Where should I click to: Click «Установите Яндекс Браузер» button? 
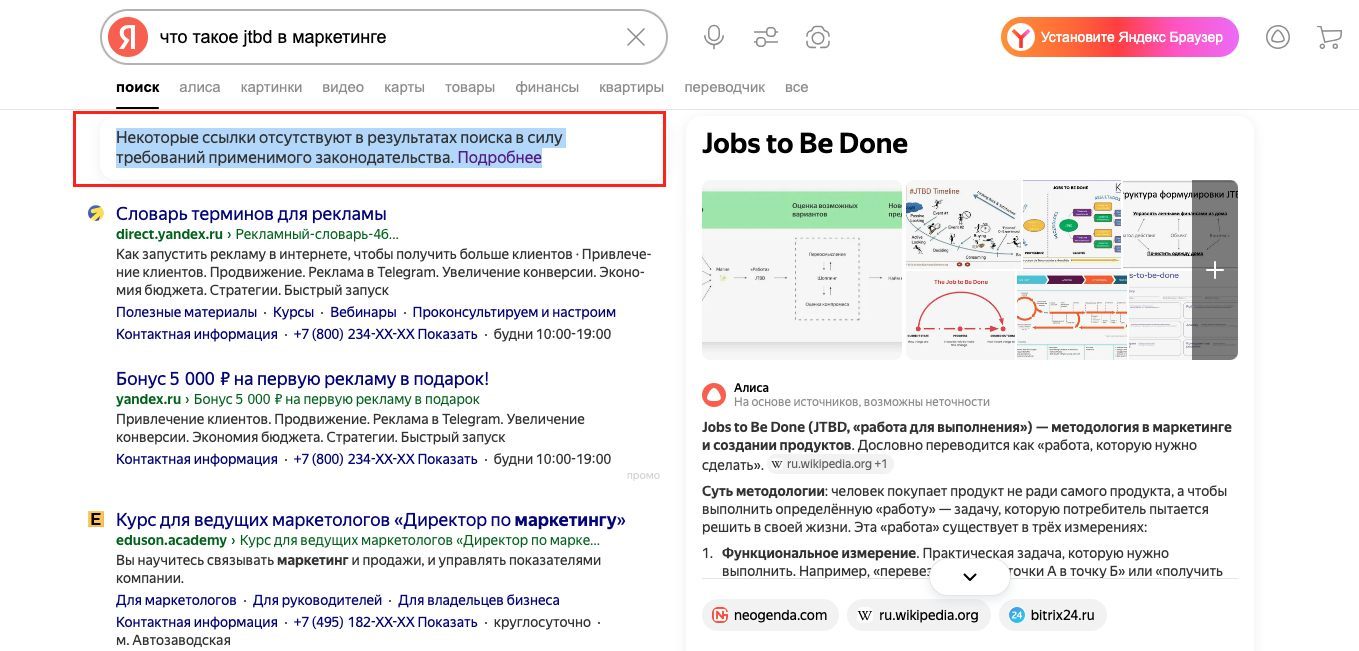click(1119, 36)
